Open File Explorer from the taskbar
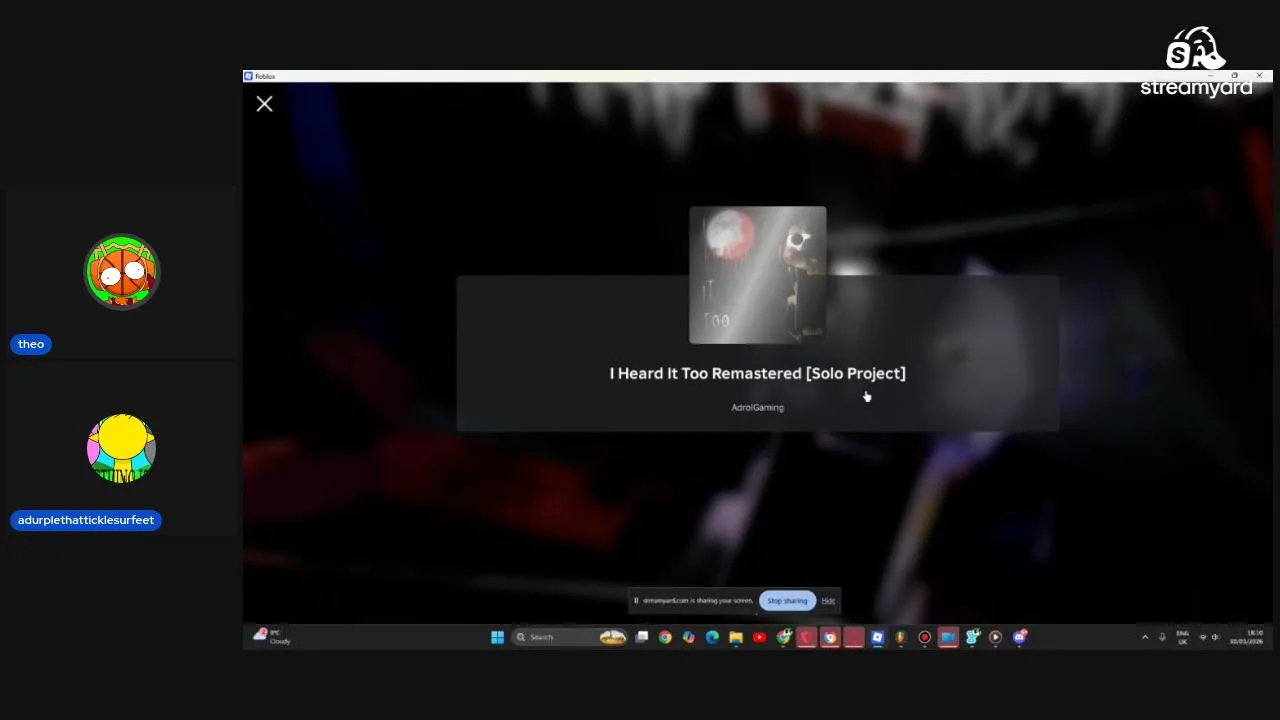 [x=736, y=637]
